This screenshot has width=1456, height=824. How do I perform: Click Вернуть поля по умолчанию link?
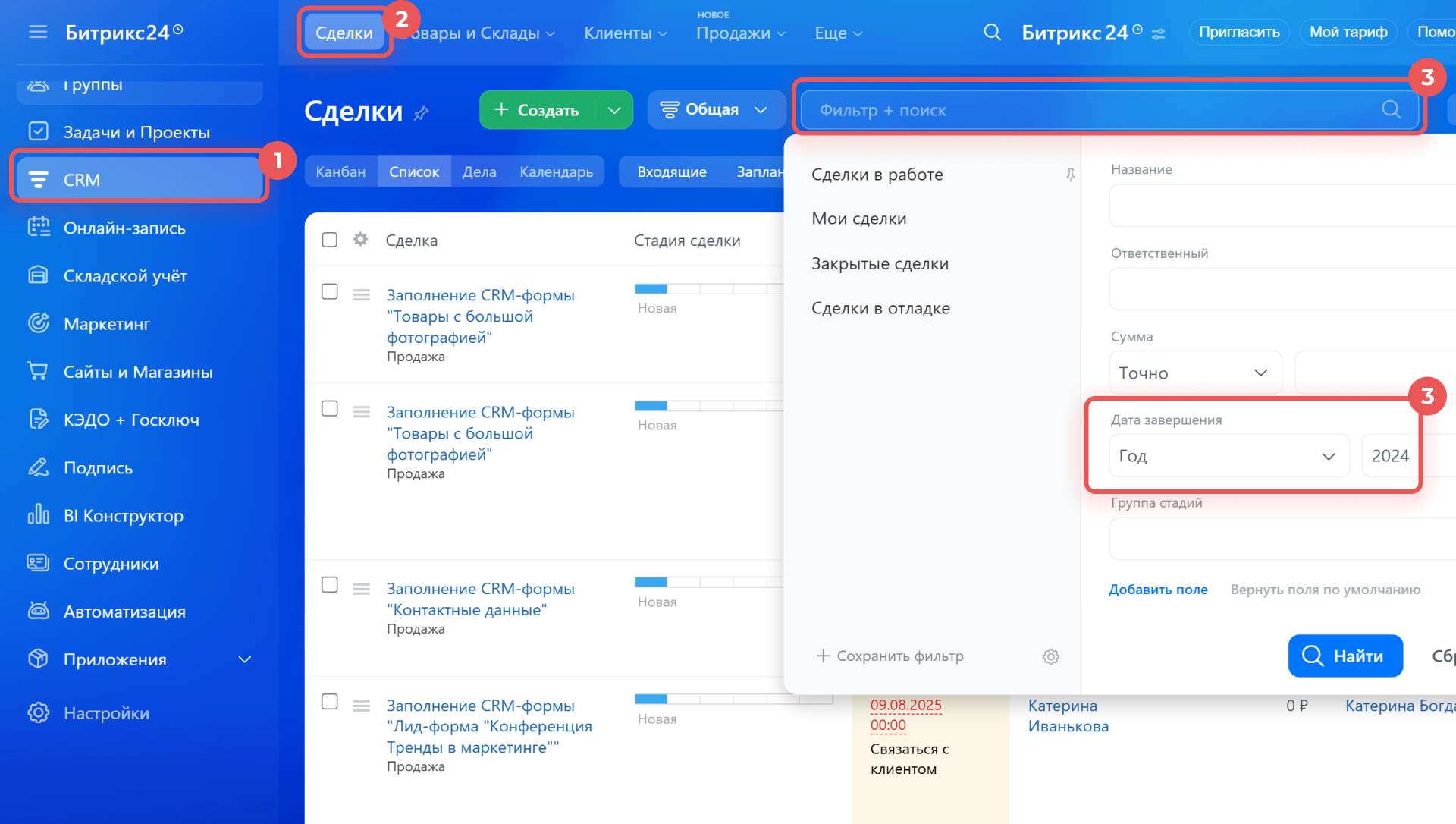[1326, 590]
